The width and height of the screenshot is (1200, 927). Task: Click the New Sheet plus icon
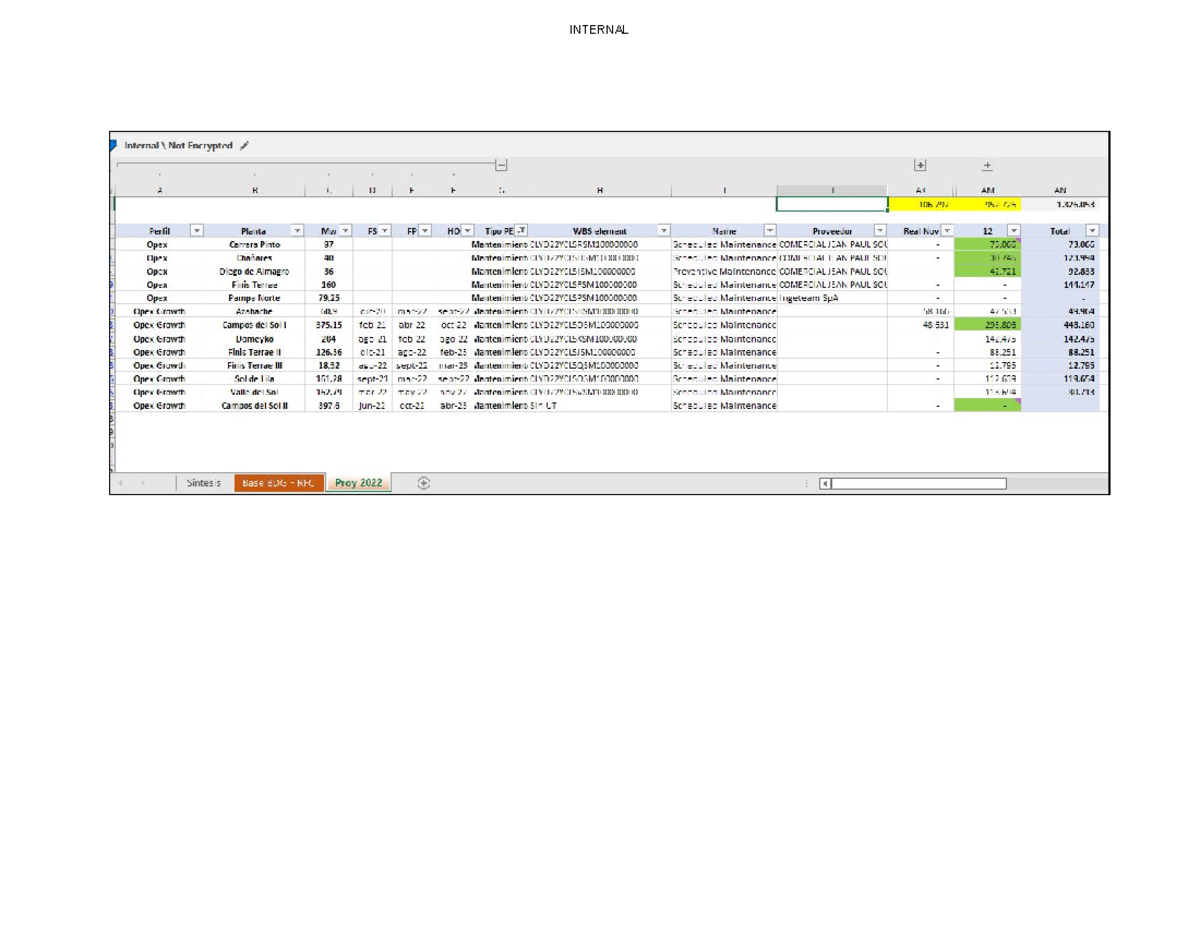point(424,482)
